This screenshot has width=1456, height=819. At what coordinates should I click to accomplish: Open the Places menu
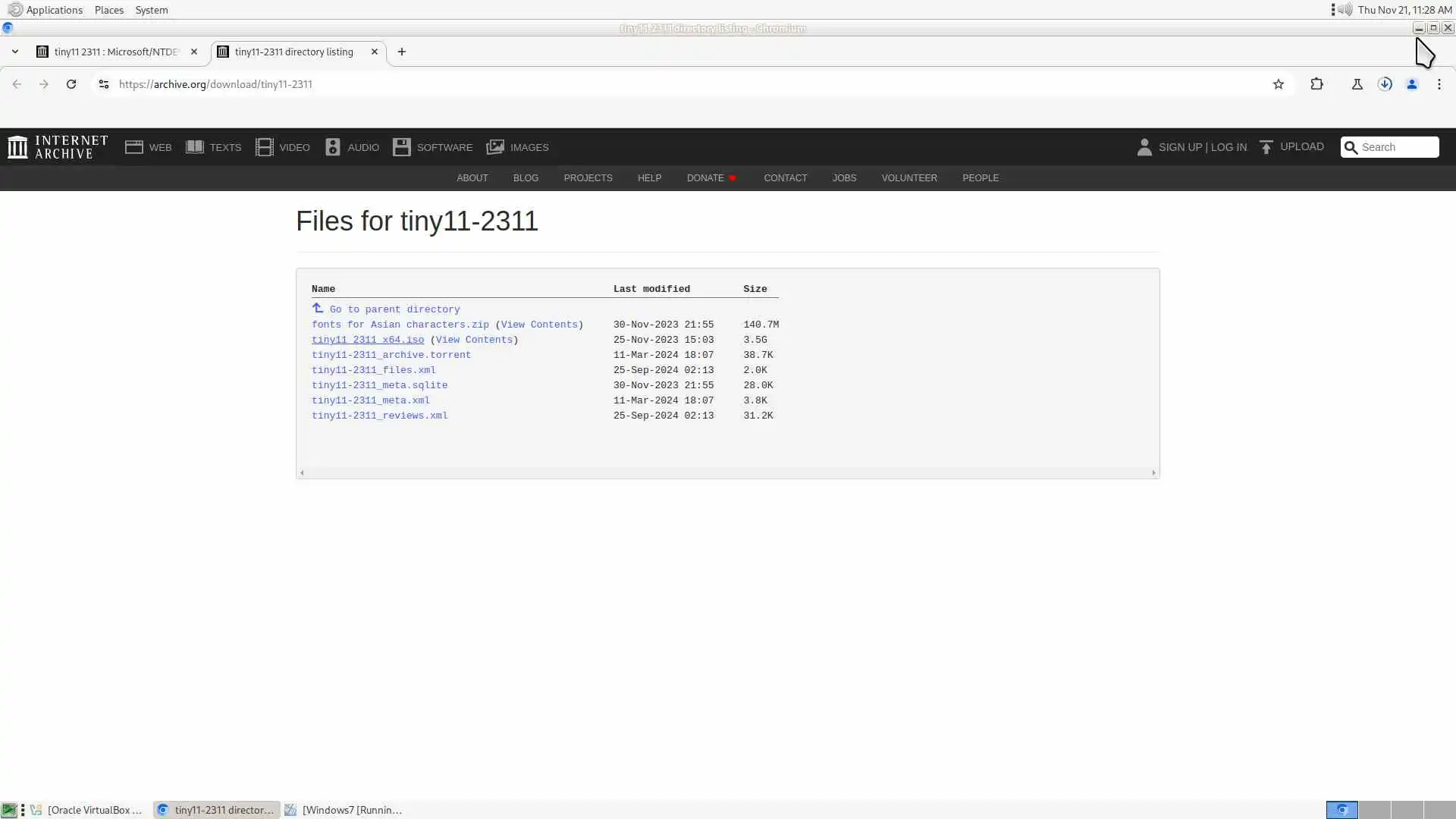[108, 10]
